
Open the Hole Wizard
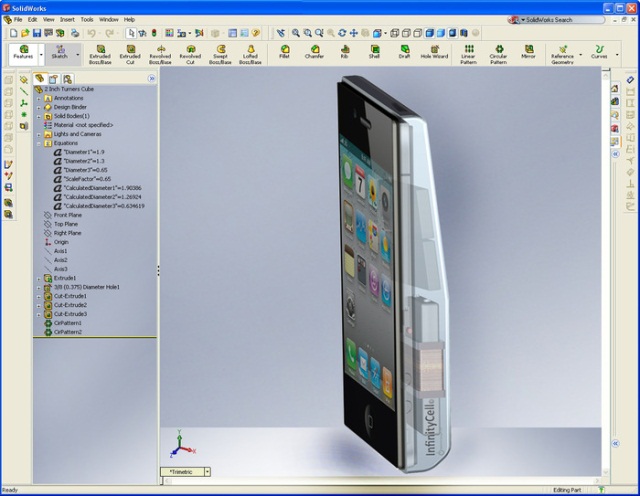coord(434,52)
